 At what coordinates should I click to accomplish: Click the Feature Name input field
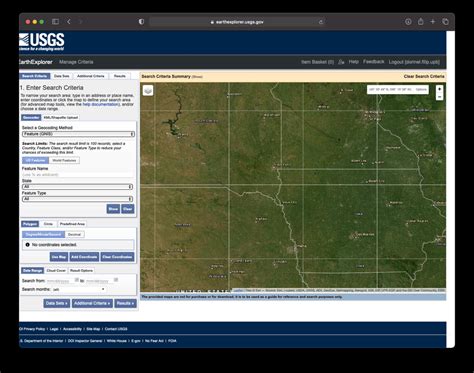coord(78,174)
